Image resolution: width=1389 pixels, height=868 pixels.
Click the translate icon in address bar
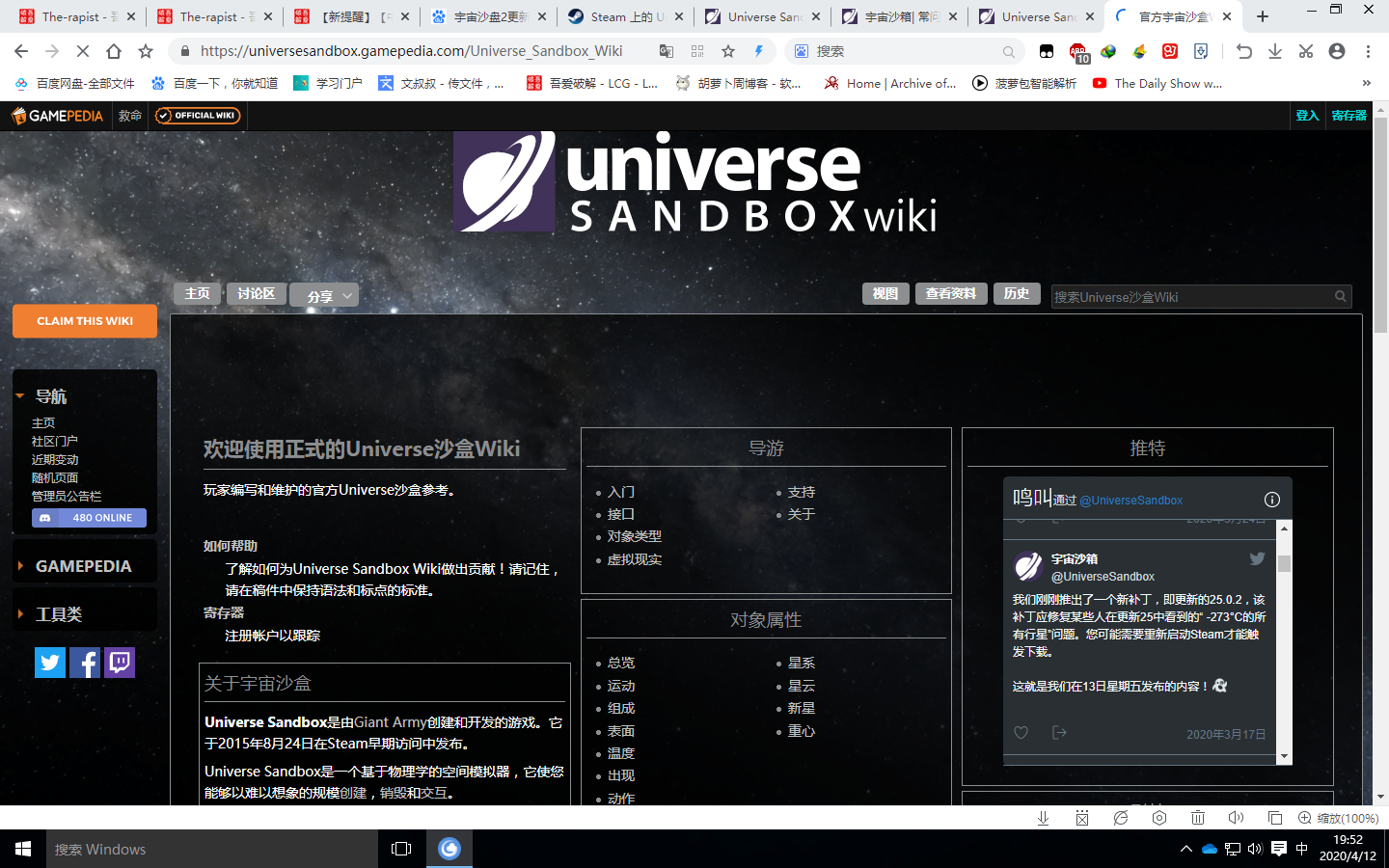(x=667, y=51)
